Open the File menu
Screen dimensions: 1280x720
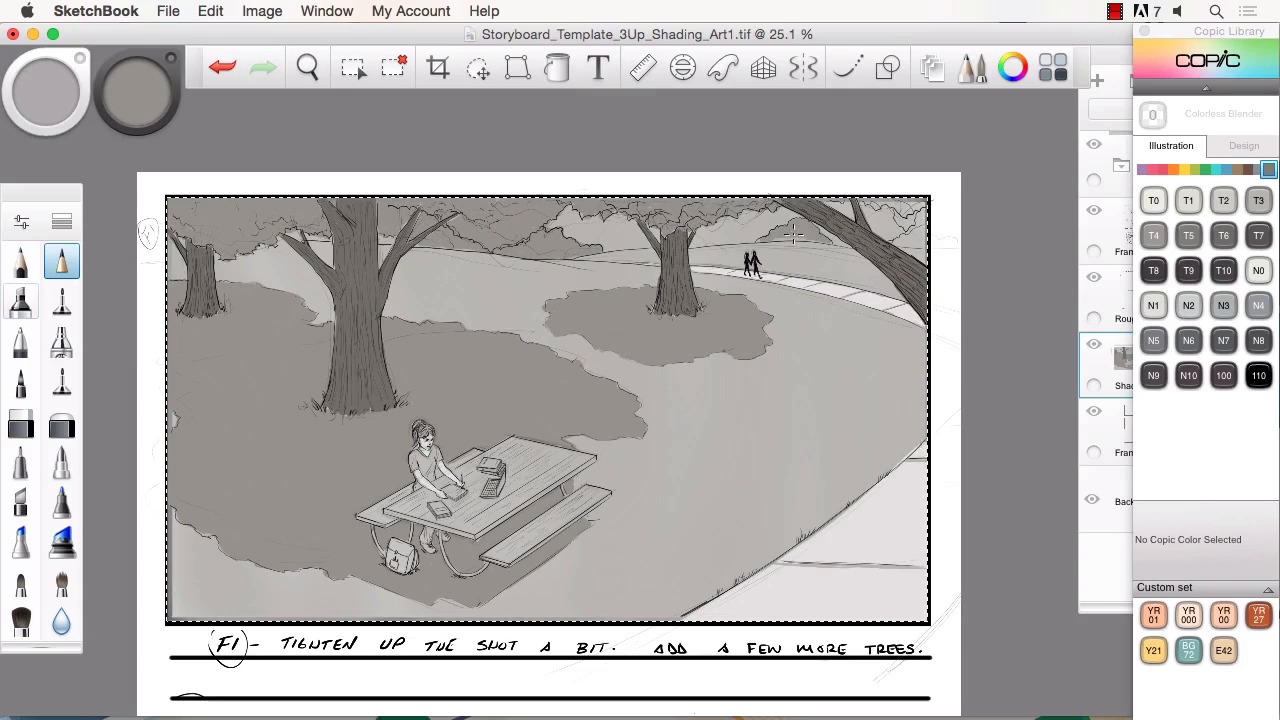pos(168,11)
